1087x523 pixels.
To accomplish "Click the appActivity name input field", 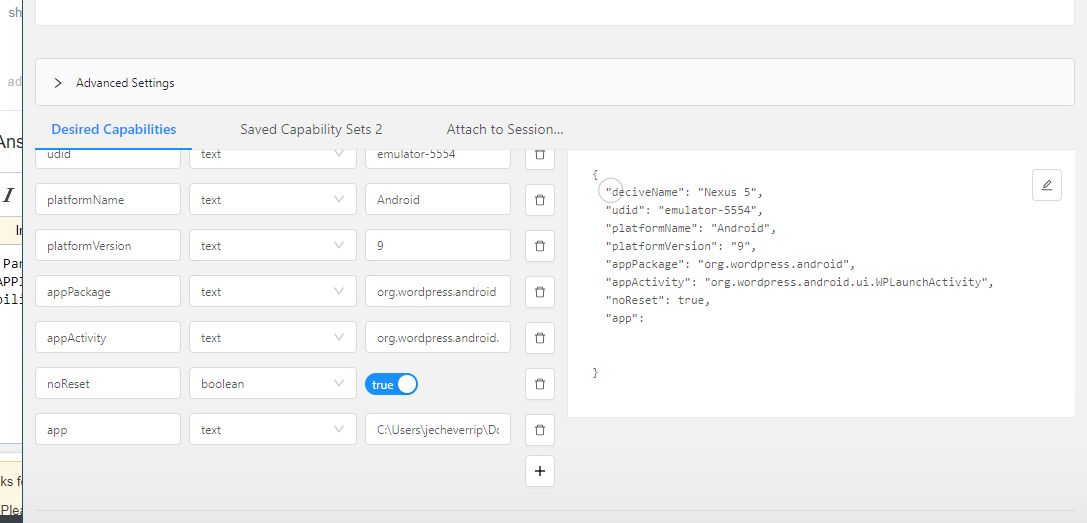I will (107, 338).
